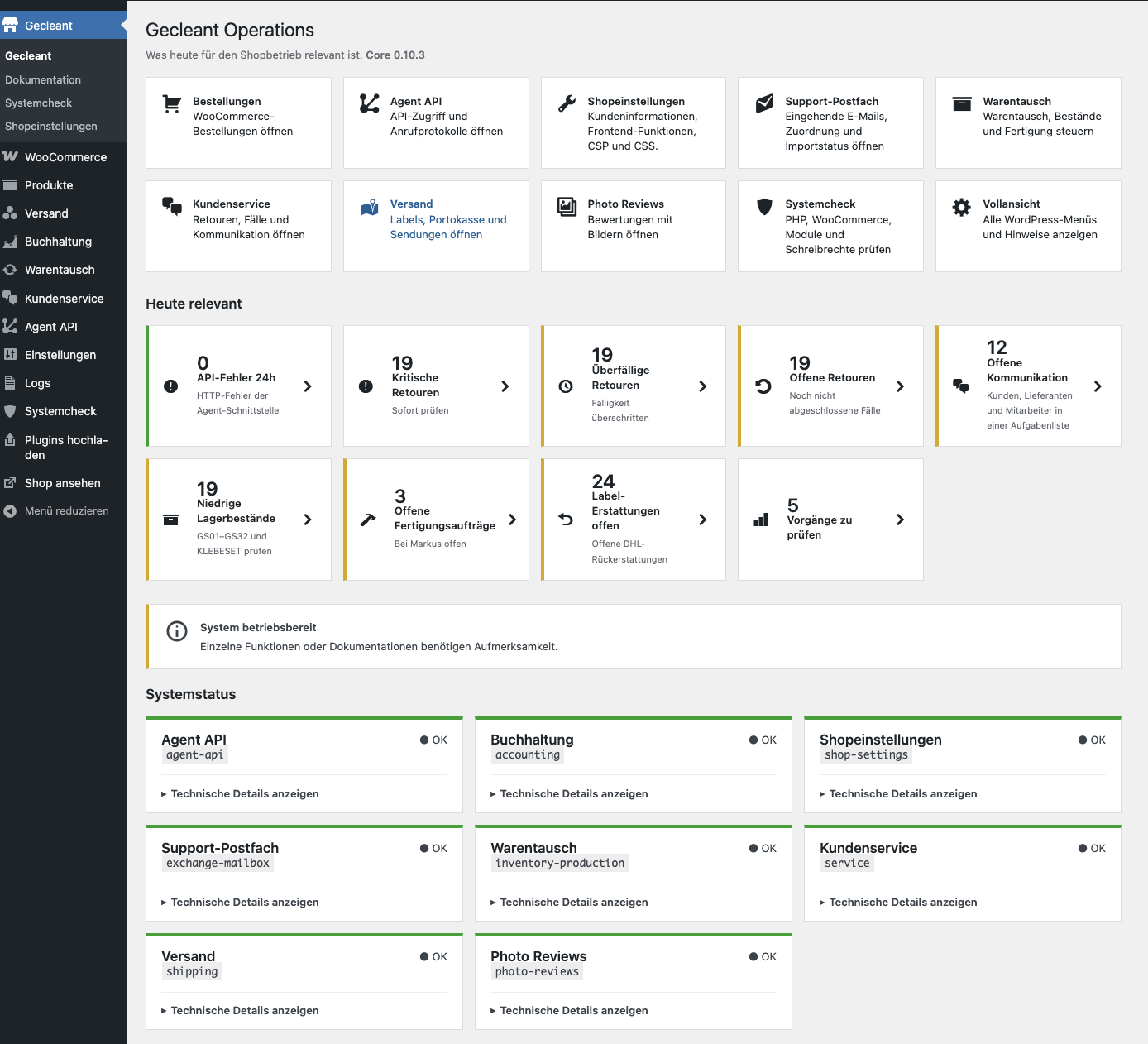Click the Shopeinstellungen wrench icon
The height and width of the screenshot is (1044, 1148).
tap(567, 103)
